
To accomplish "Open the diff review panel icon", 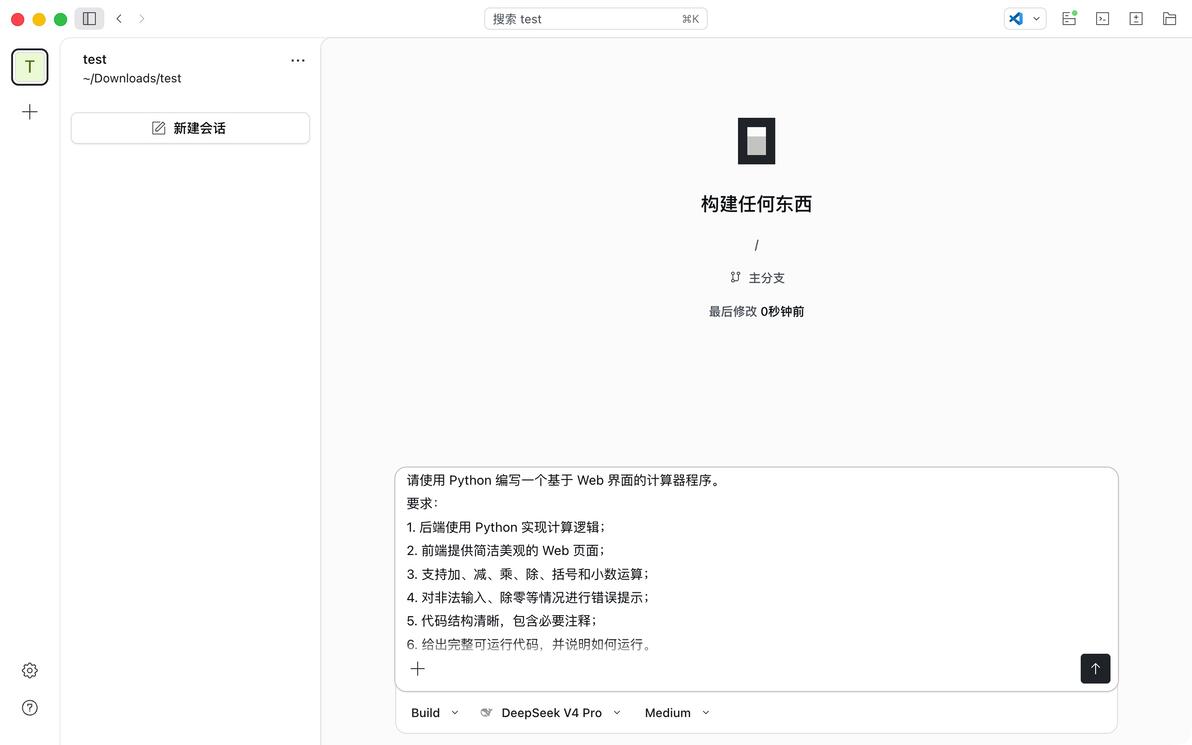I will pos(1136,19).
